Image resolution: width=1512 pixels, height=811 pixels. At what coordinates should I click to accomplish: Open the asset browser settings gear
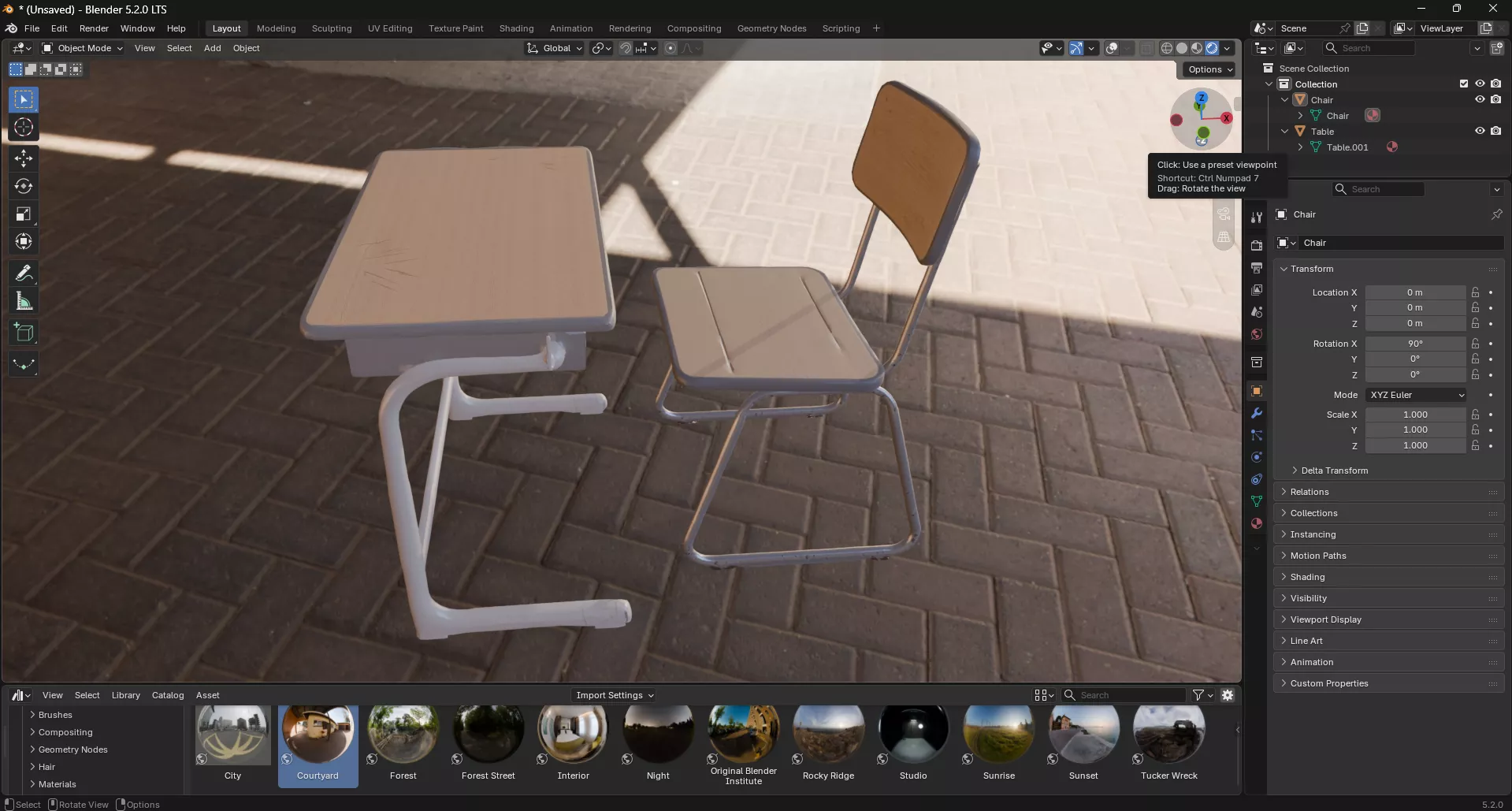tap(1228, 695)
